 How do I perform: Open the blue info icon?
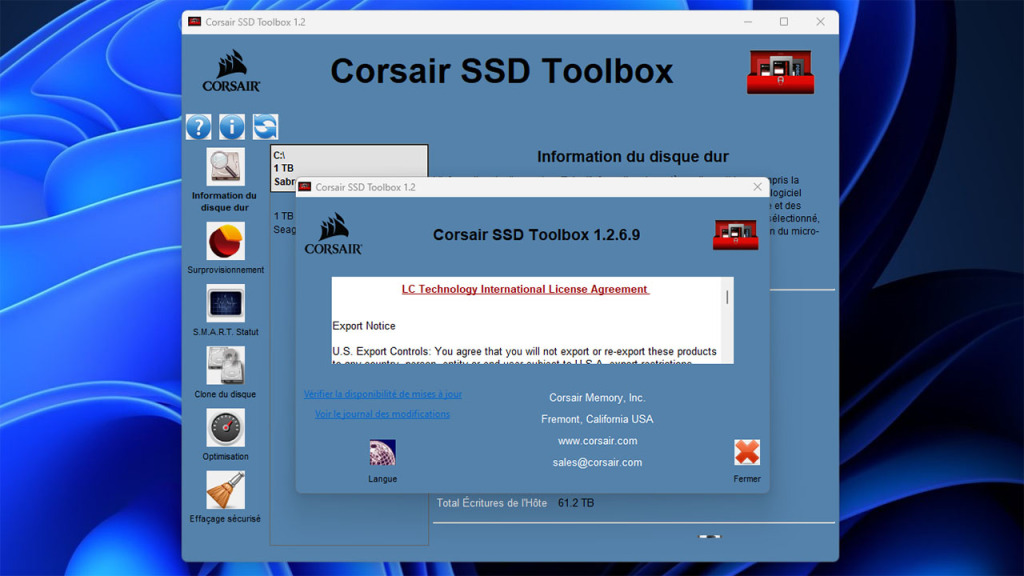click(232, 127)
